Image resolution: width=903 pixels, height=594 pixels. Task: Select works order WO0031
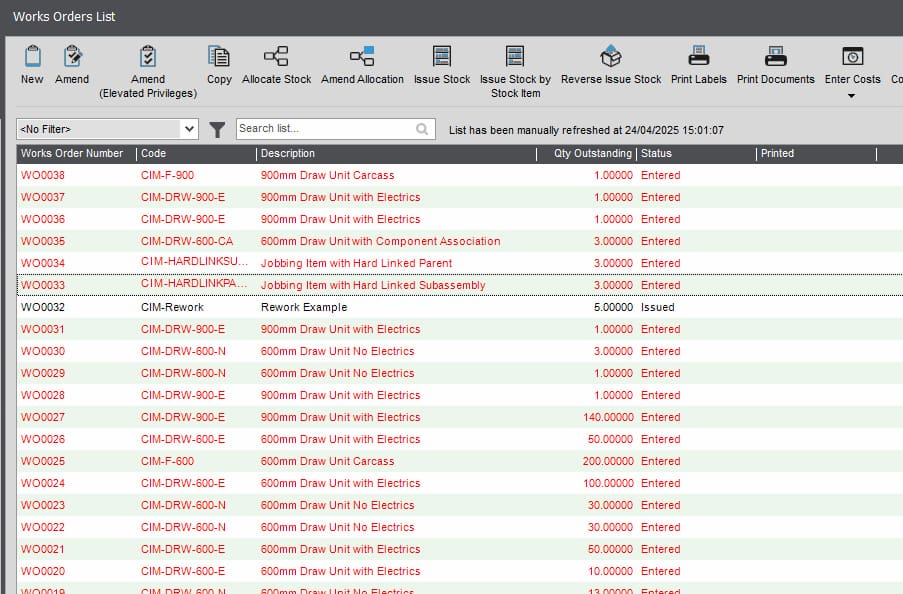click(x=43, y=329)
